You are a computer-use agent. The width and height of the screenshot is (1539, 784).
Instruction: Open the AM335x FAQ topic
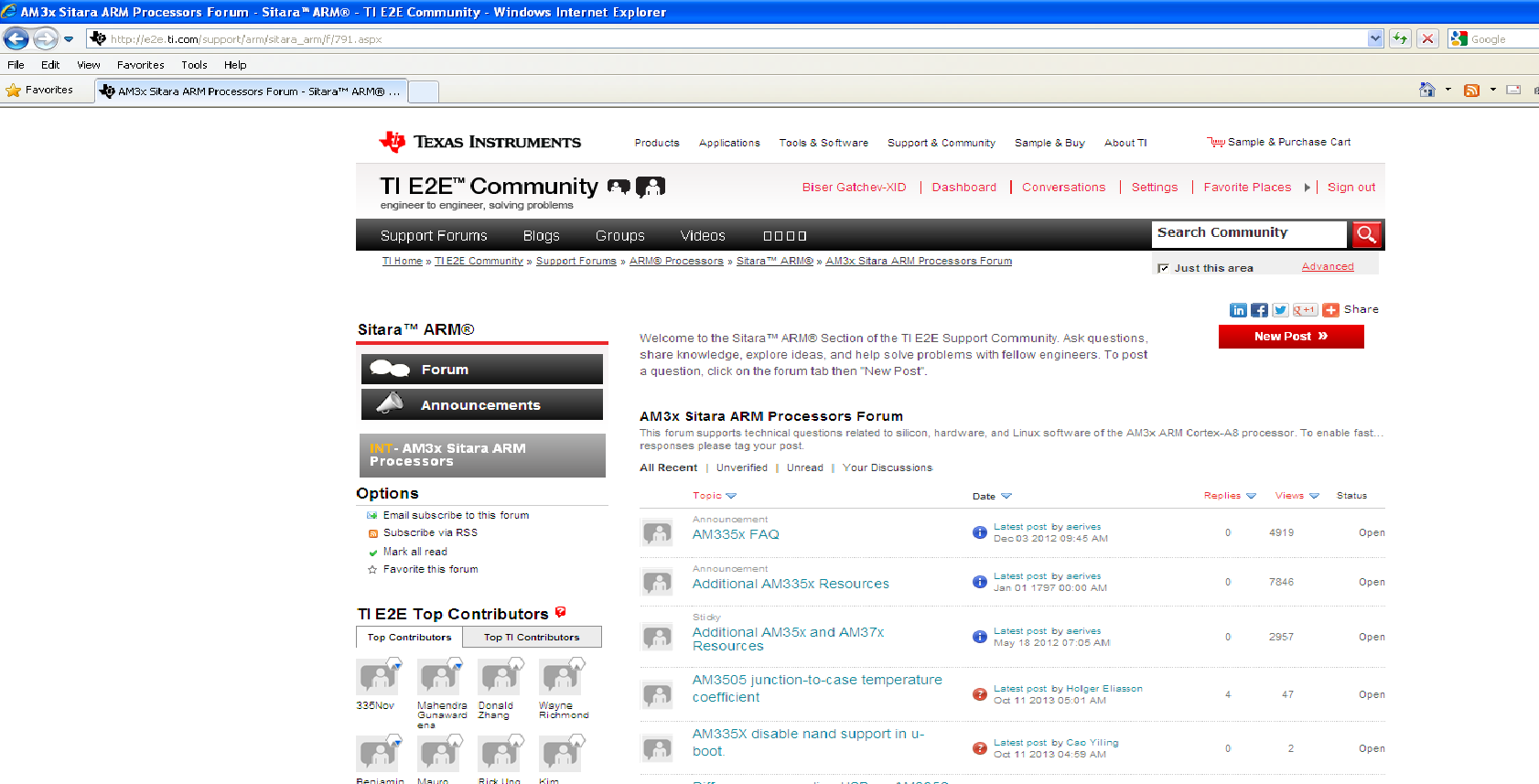click(x=736, y=534)
